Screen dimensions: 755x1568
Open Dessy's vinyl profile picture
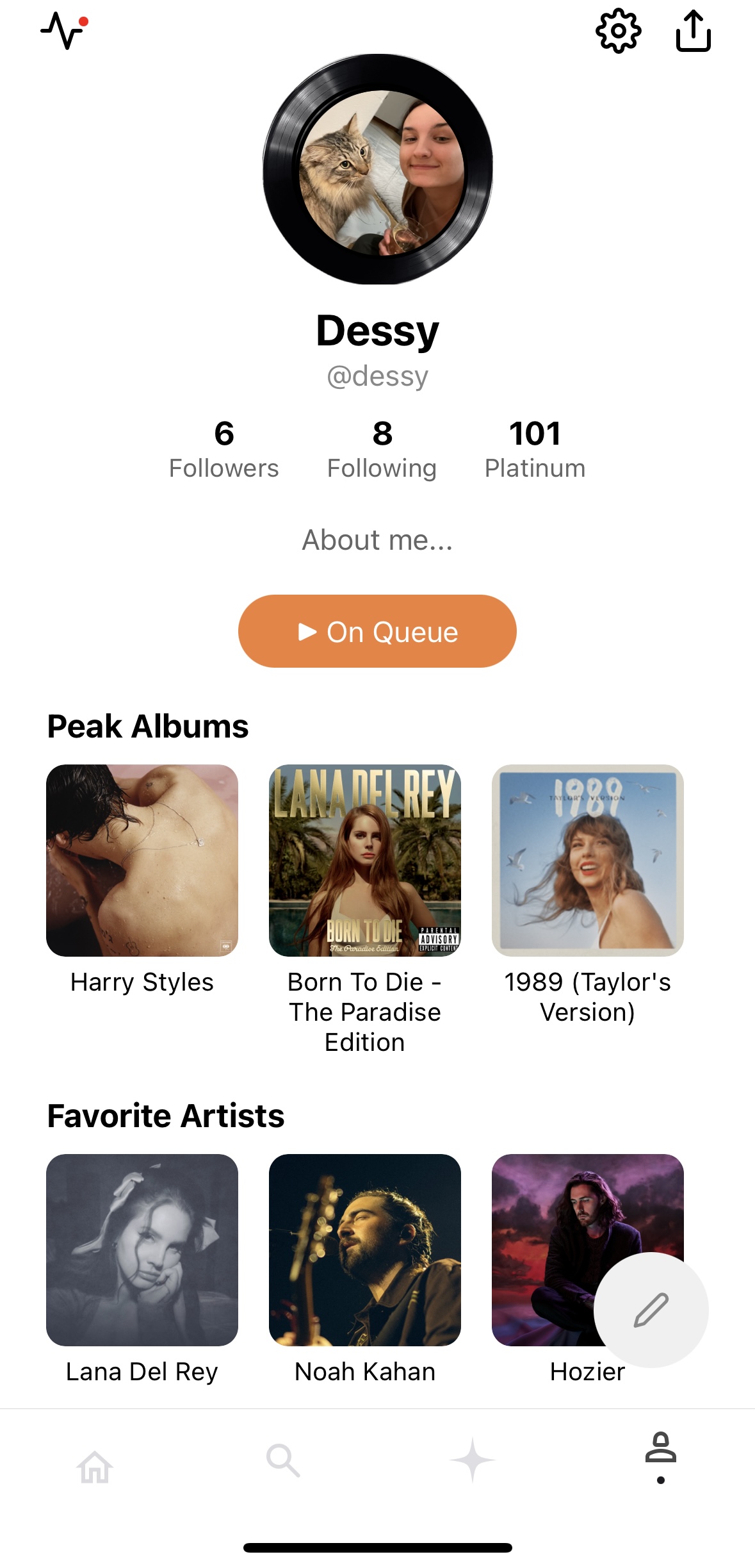tap(378, 169)
